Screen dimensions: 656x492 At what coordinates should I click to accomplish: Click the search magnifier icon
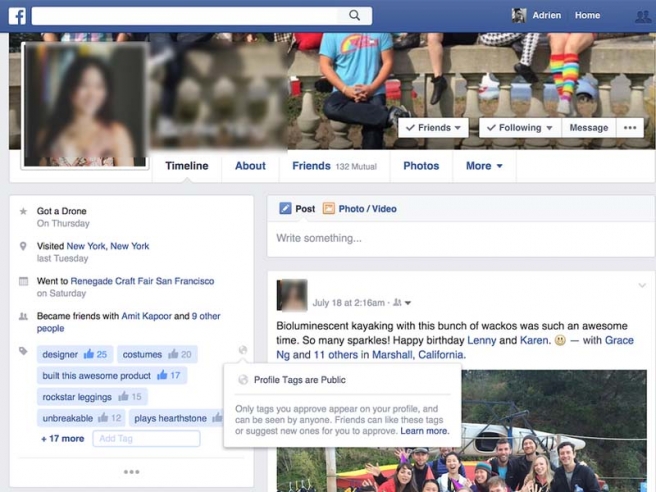[354, 16]
